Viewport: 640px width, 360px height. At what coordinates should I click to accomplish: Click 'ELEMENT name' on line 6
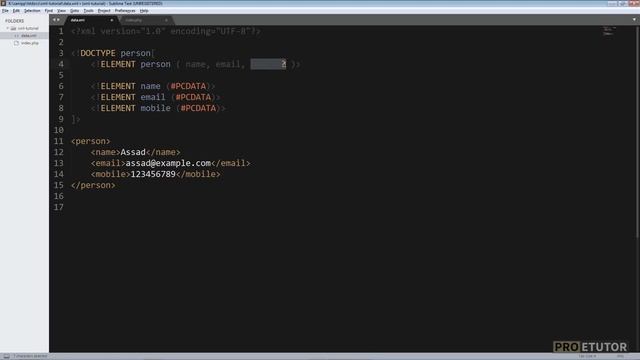pyautogui.click(x=130, y=86)
